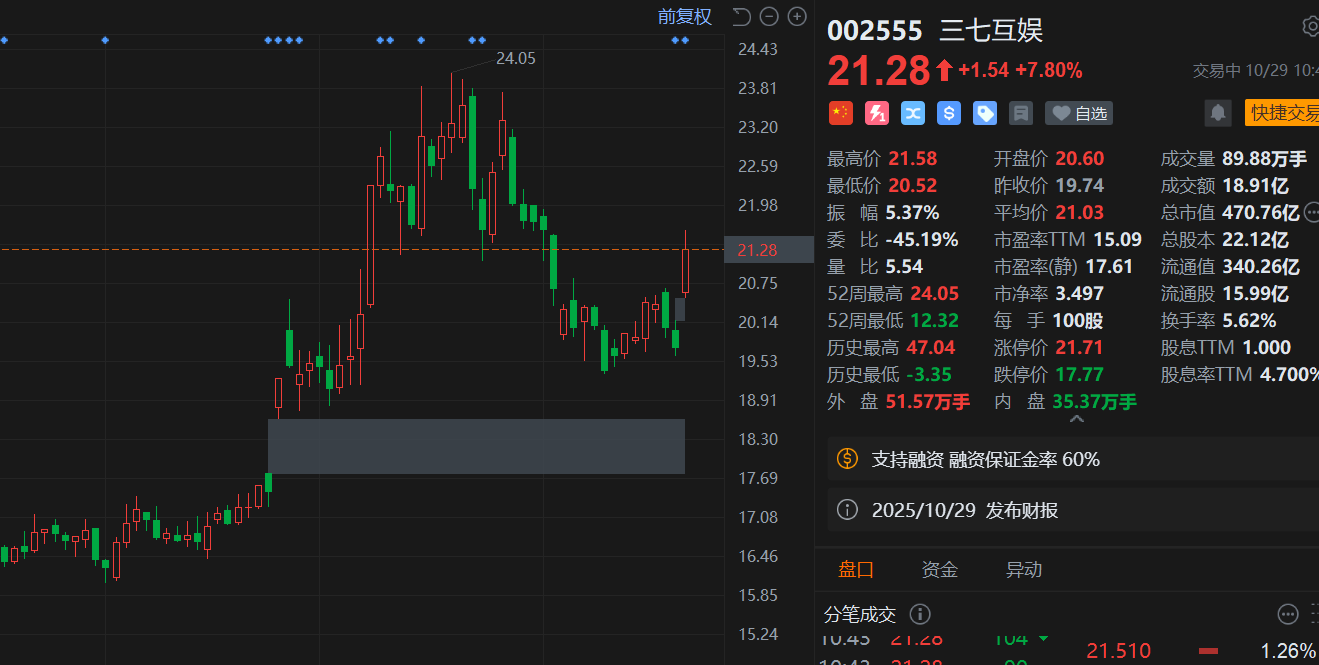
Task: Open price alert bell icon
Action: tap(1218, 113)
